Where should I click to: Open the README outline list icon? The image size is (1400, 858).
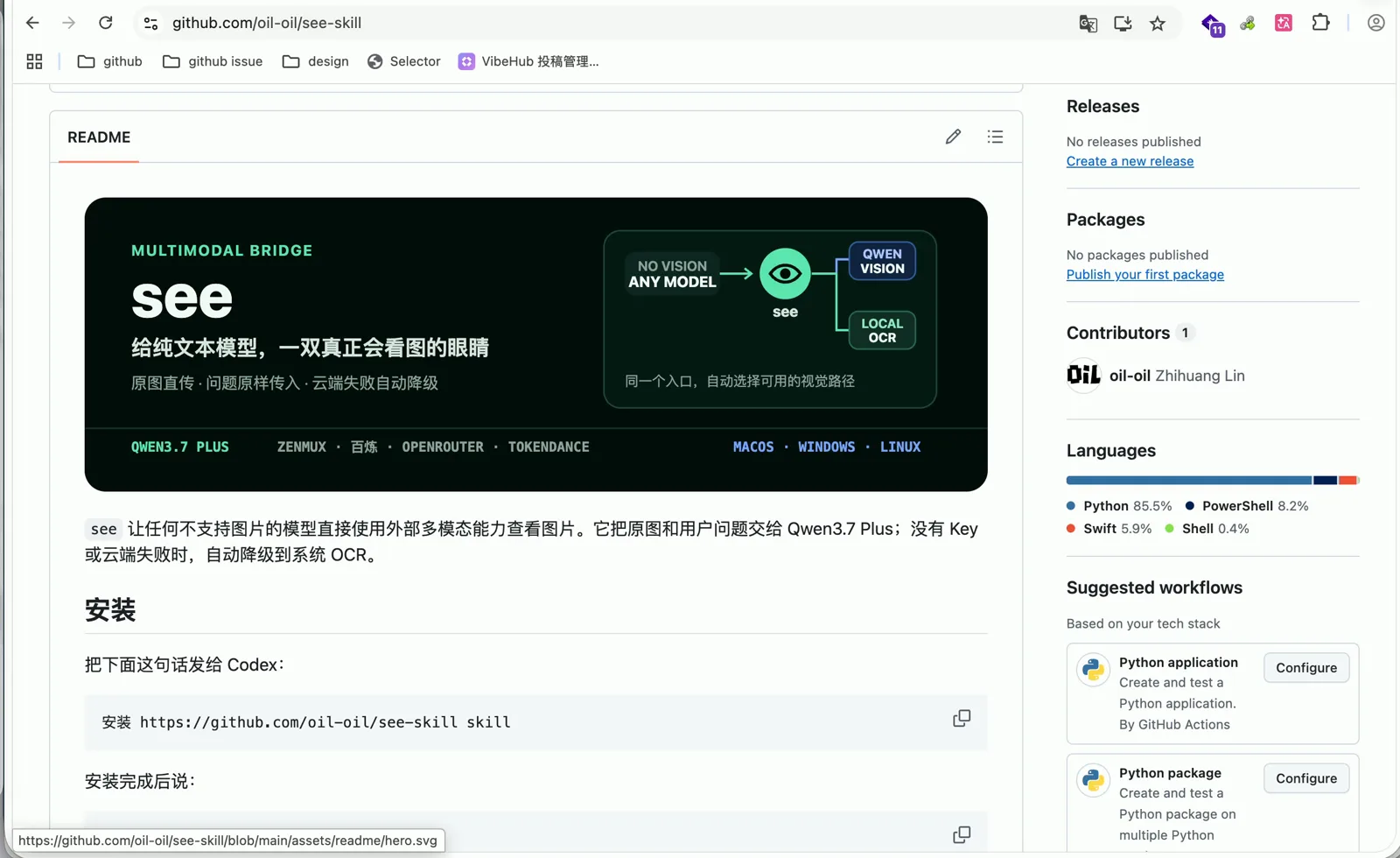(x=995, y=137)
